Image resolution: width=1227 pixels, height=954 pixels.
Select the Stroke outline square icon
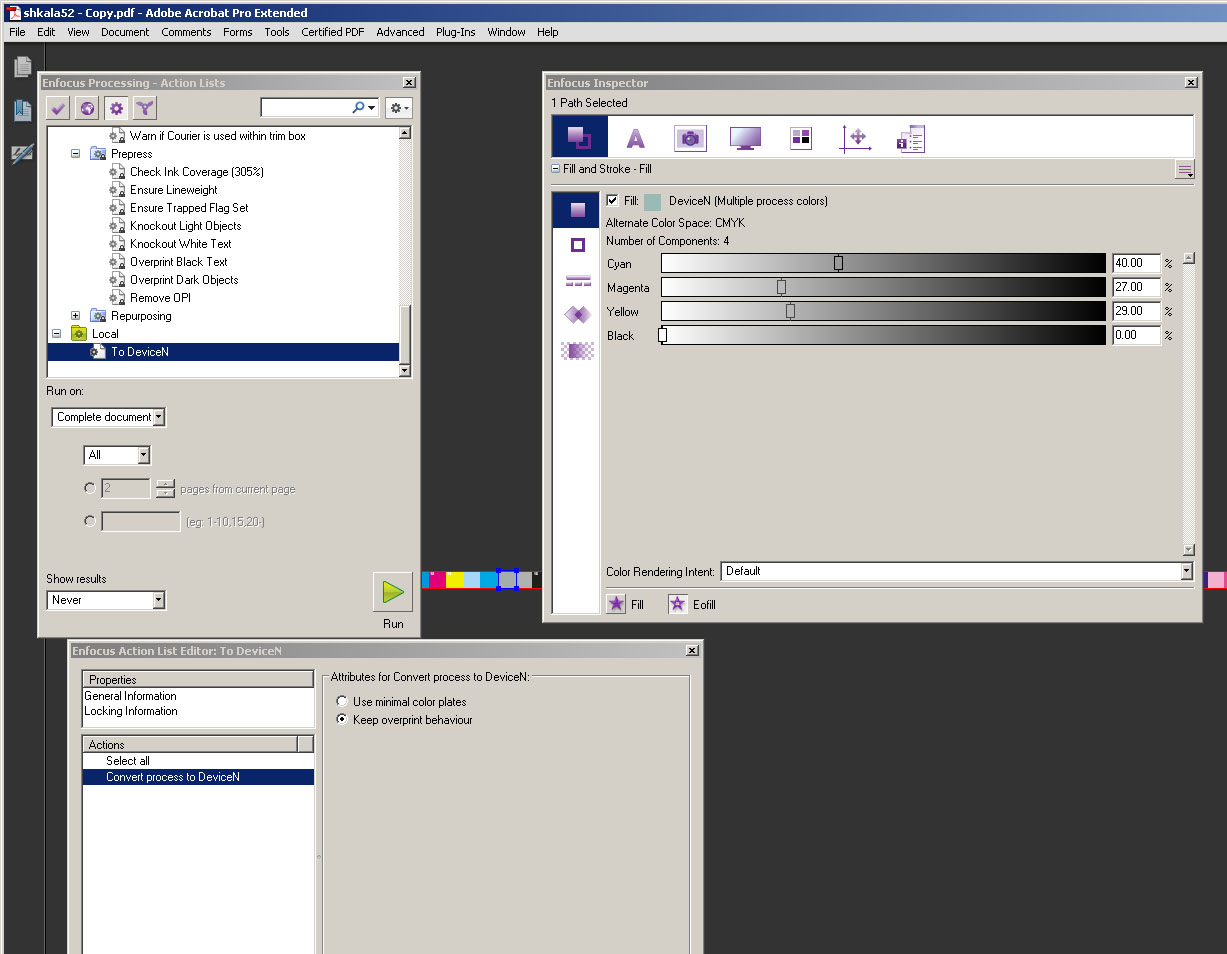coord(577,245)
